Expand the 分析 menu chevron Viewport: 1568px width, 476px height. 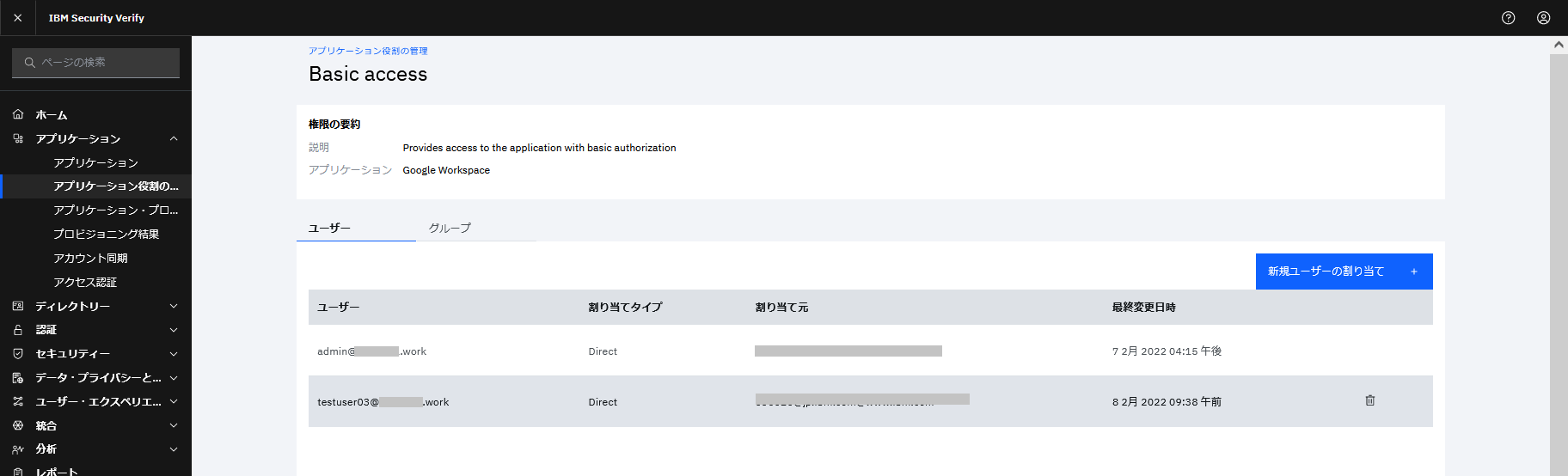tap(174, 449)
